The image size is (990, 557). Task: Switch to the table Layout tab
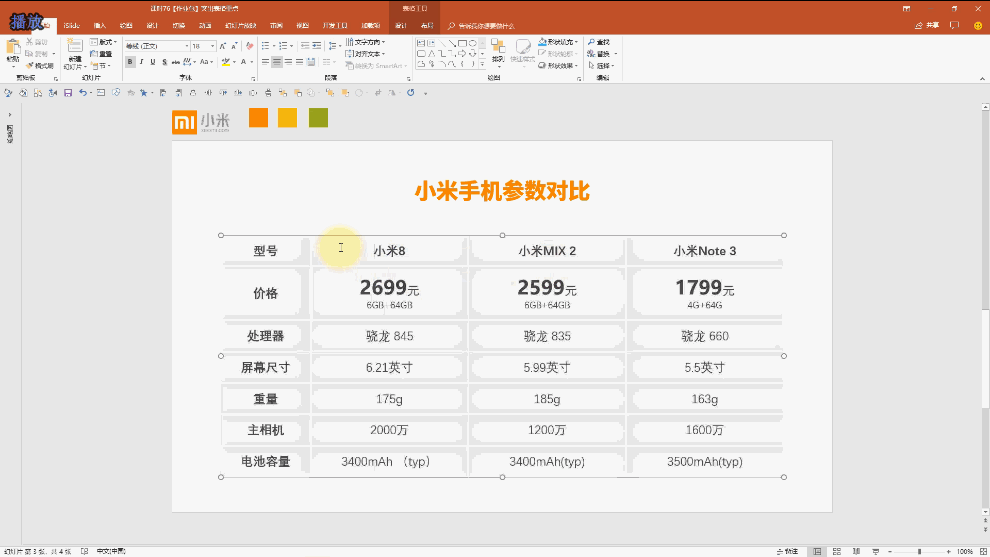[426, 25]
